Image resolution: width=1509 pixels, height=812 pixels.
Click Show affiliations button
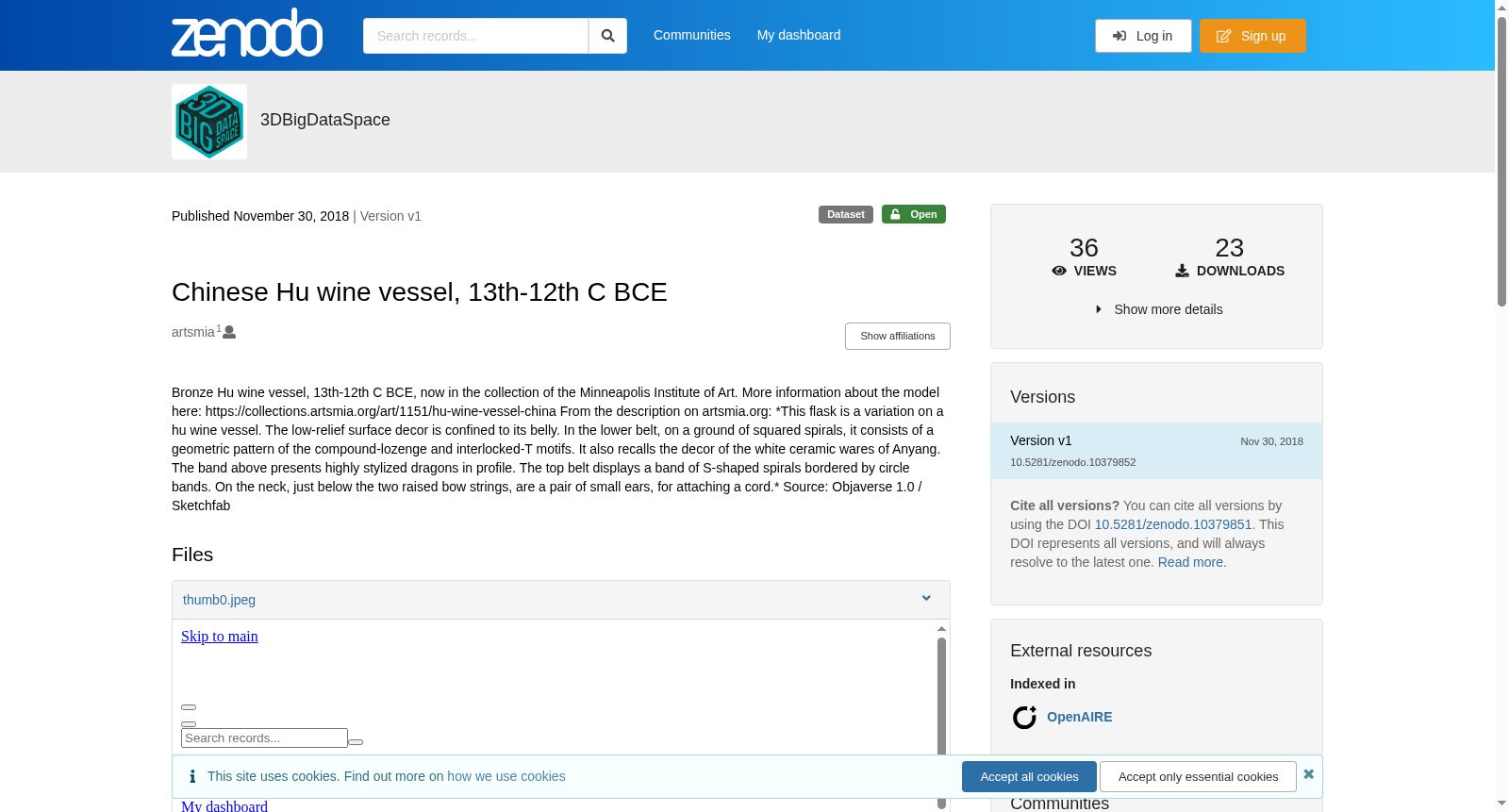898,337
